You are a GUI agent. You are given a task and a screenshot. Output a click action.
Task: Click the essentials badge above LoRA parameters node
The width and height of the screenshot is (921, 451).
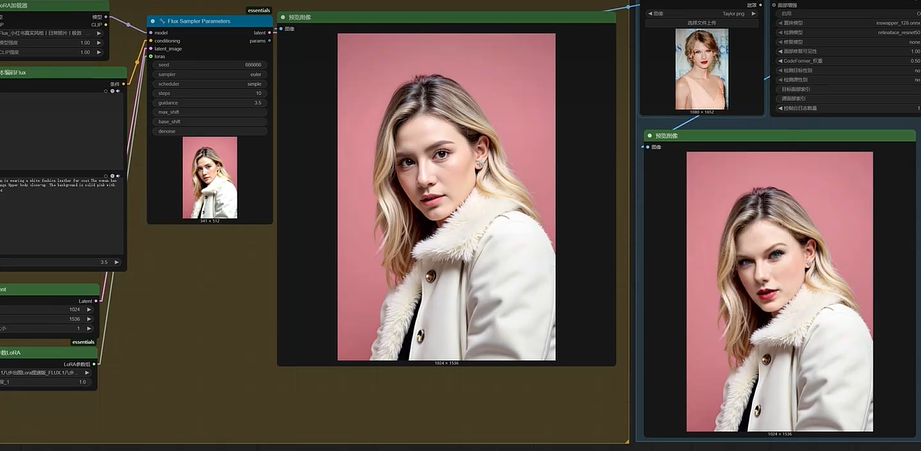click(x=83, y=342)
